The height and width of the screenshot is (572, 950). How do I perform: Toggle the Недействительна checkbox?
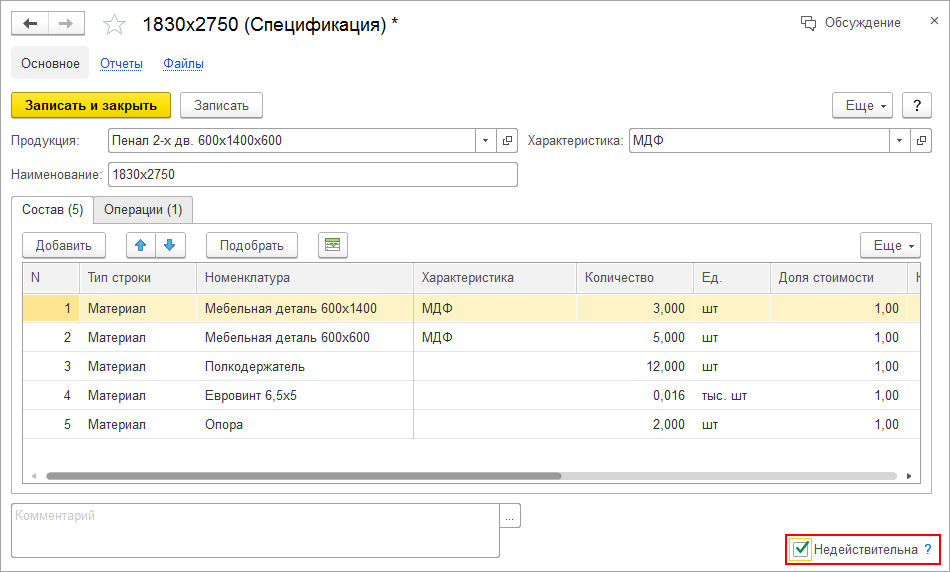(801, 549)
